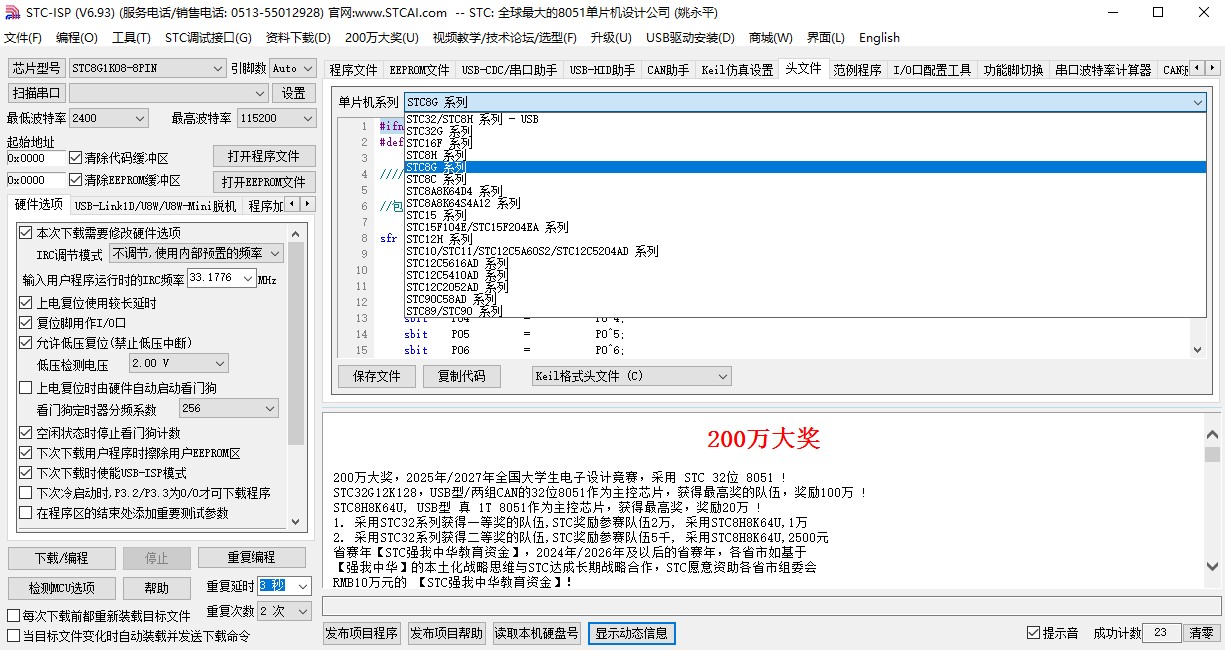Open the 功能脚切换 tab
The height and width of the screenshot is (650, 1225).
coord(1013,70)
